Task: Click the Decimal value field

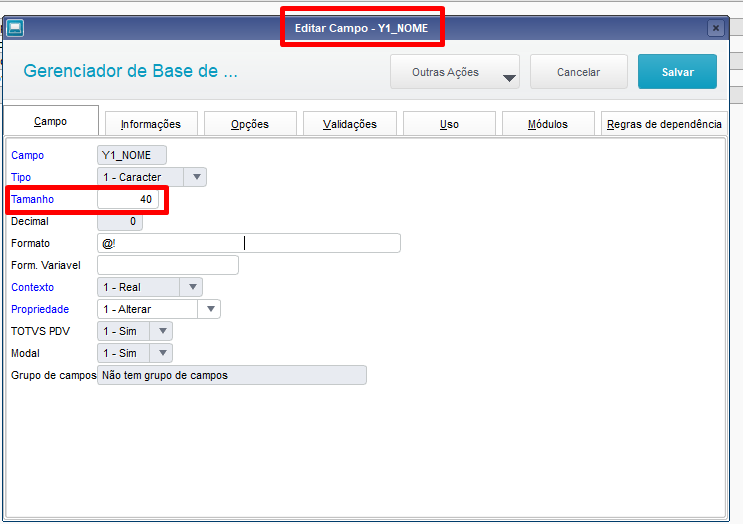Action: pos(120,221)
